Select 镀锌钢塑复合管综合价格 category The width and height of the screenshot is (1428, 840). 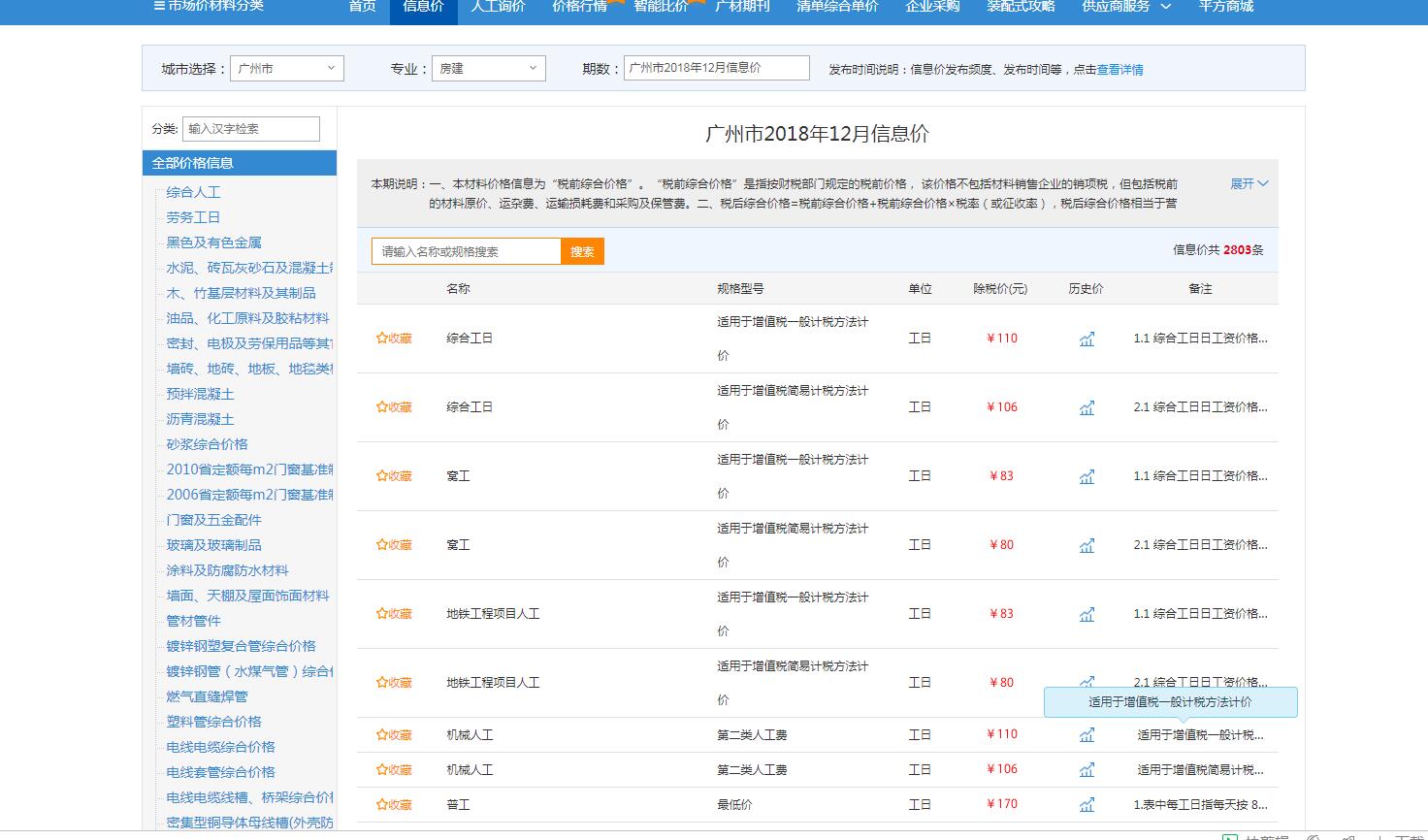(x=241, y=646)
